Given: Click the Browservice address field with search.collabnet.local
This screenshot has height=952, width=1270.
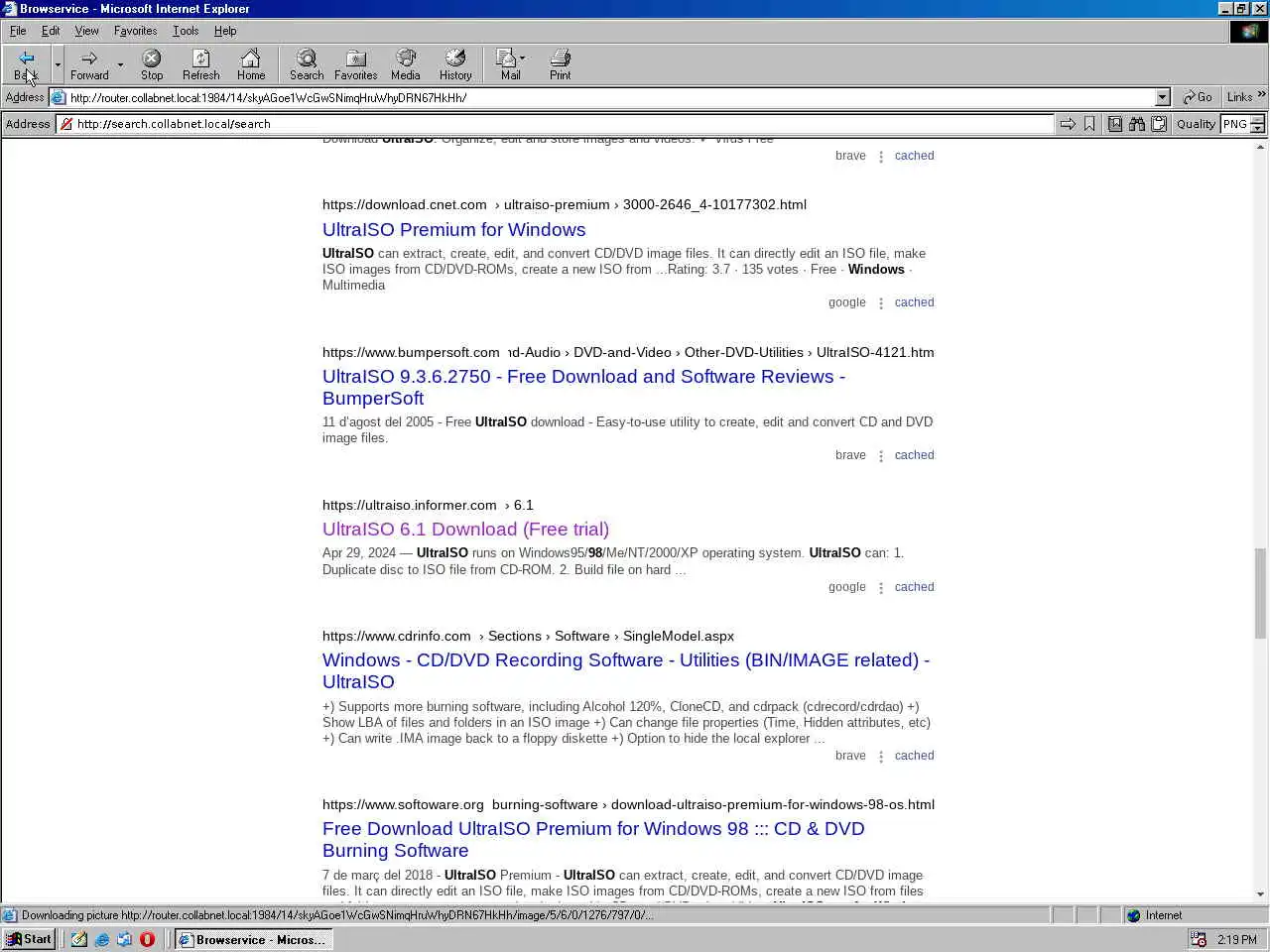Looking at the screenshot, I should click(555, 124).
